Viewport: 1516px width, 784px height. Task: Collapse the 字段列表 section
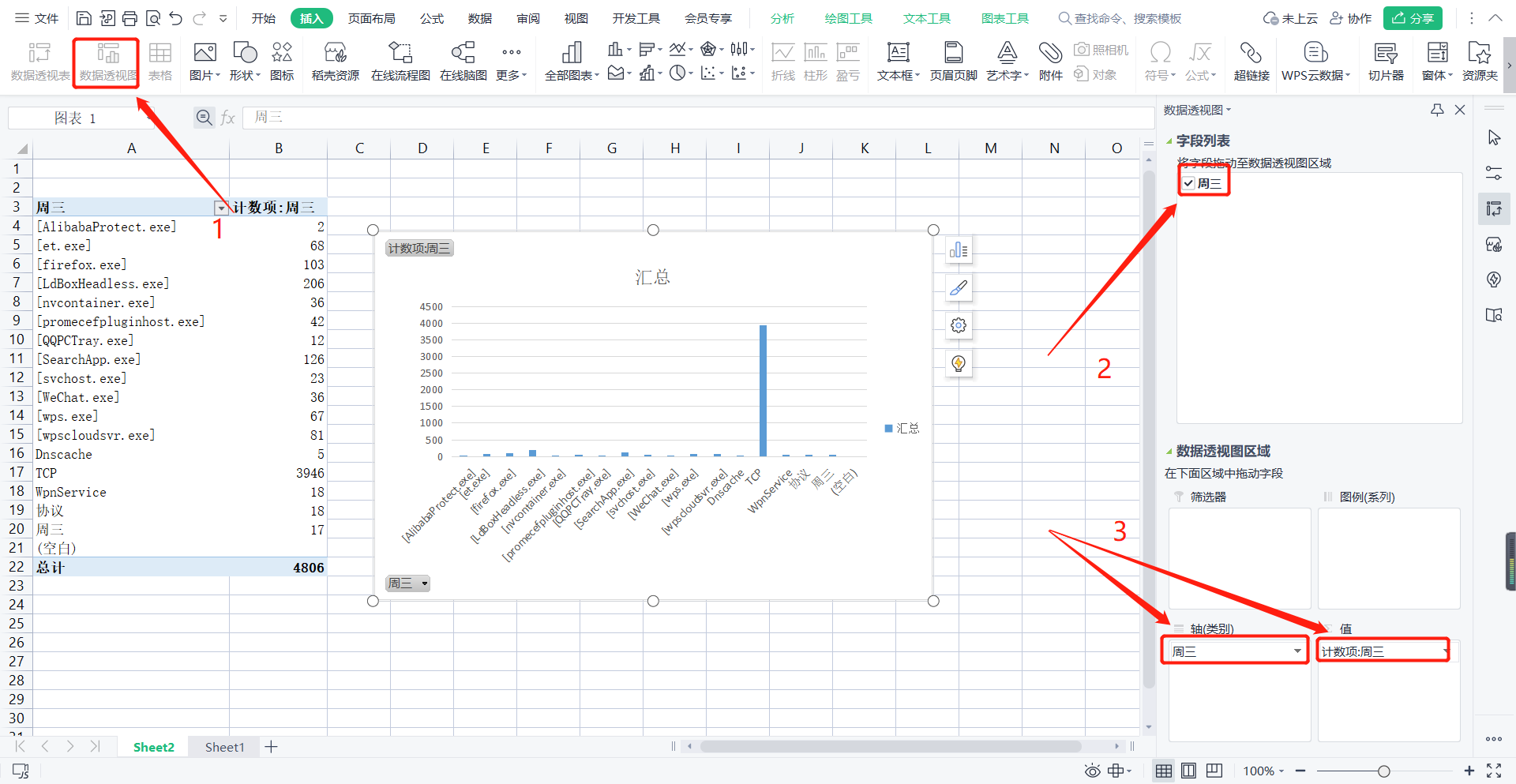coord(1169,141)
